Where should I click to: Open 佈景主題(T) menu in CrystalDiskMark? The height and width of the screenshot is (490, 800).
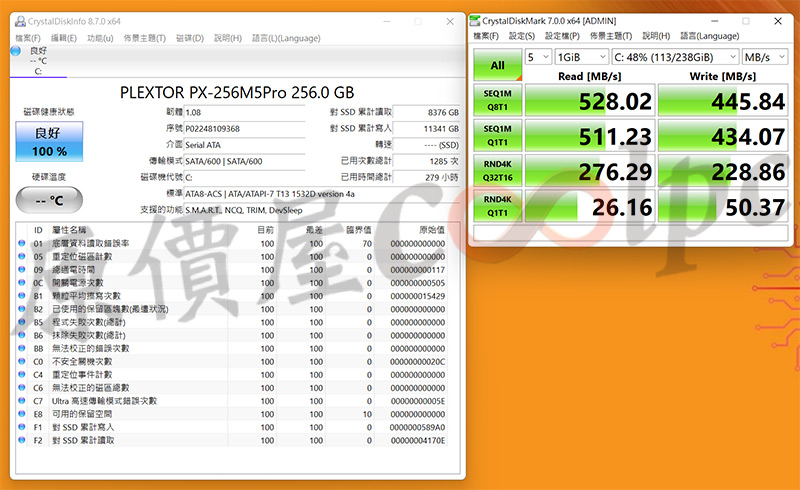click(x=611, y=36)
